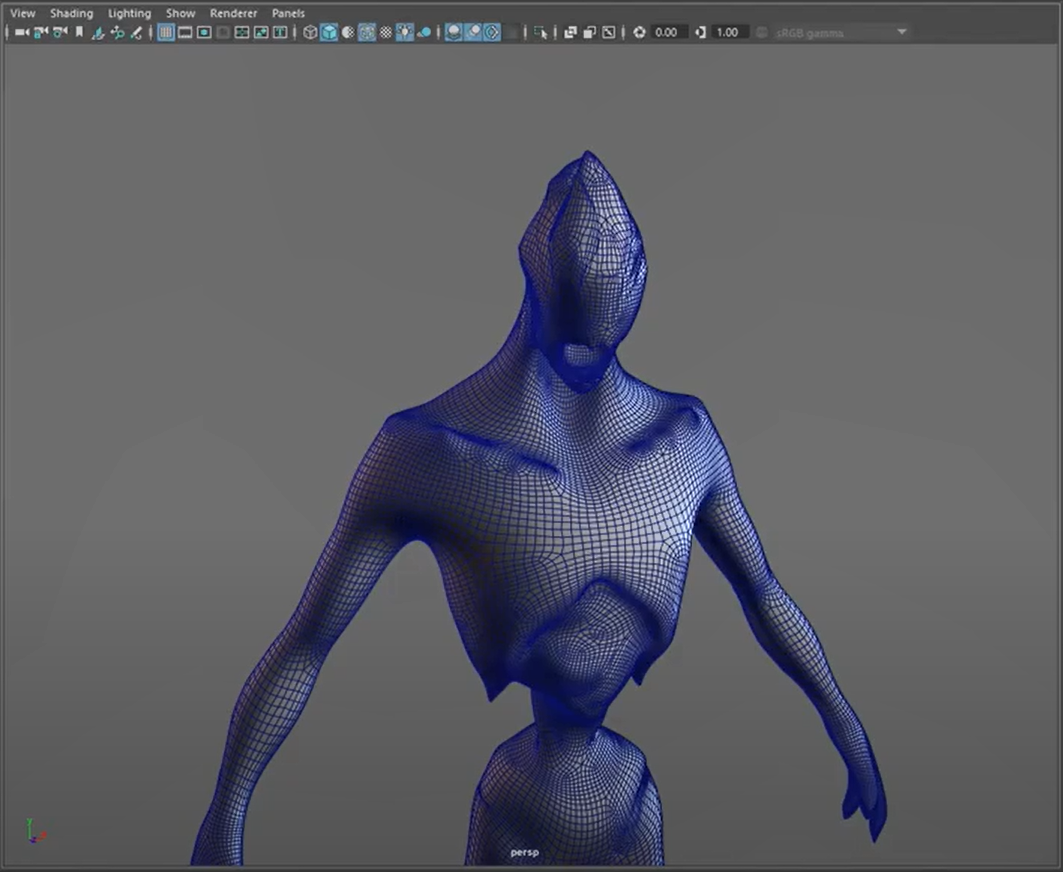The height and width of the screenshot is (872, 1063).
Task: Toggle the Textured display checker icon
Action: (385, 32)
